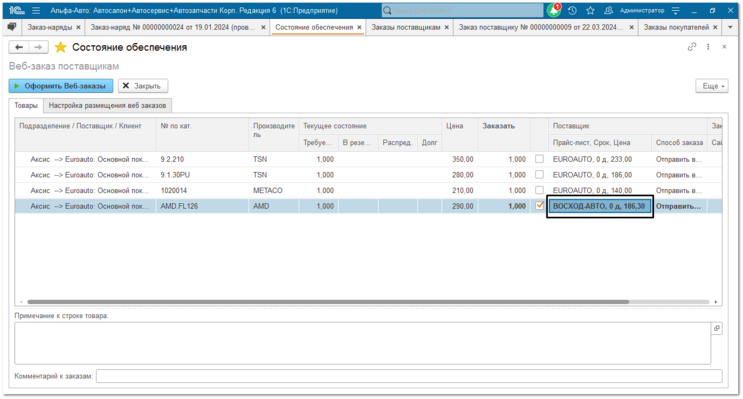Close the Заказы покупателей tab
This screenshot has width=743, height=399.
click(x=715, y=27)
